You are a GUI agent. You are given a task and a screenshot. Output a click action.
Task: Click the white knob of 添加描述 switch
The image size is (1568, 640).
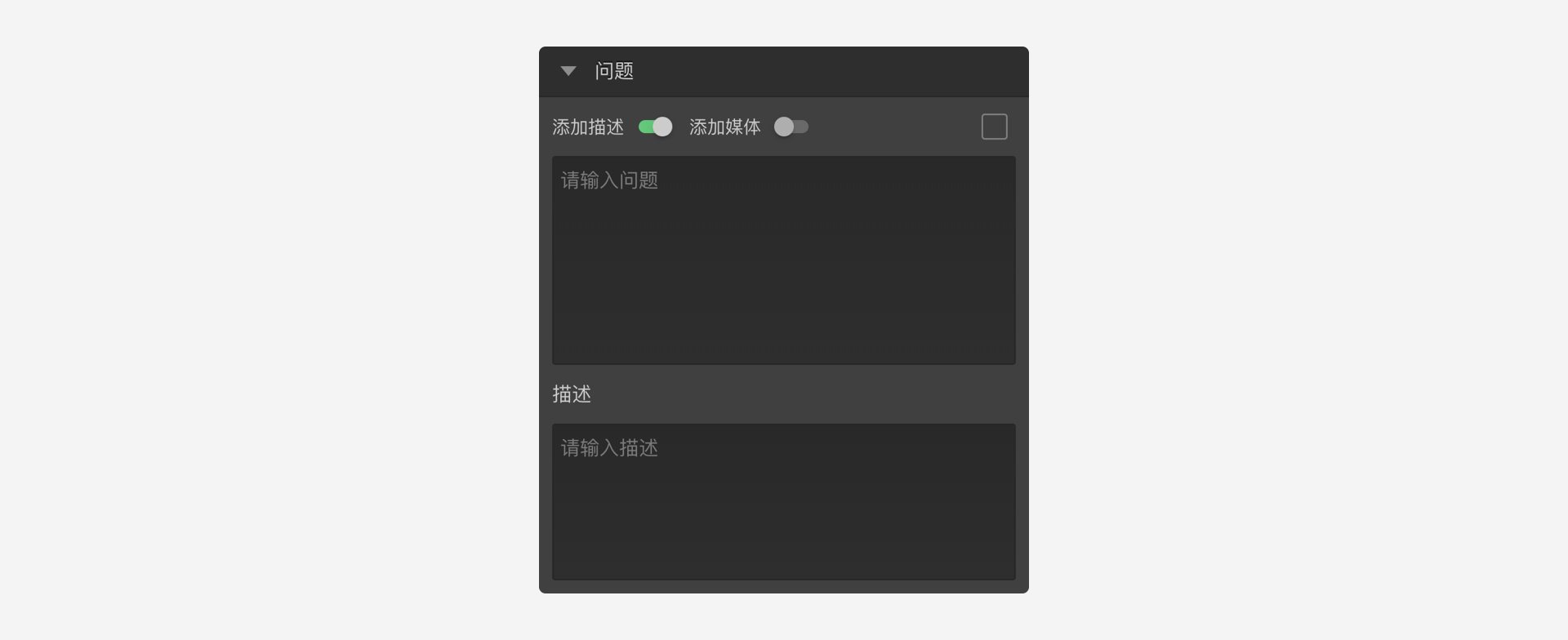coord(663,127)
